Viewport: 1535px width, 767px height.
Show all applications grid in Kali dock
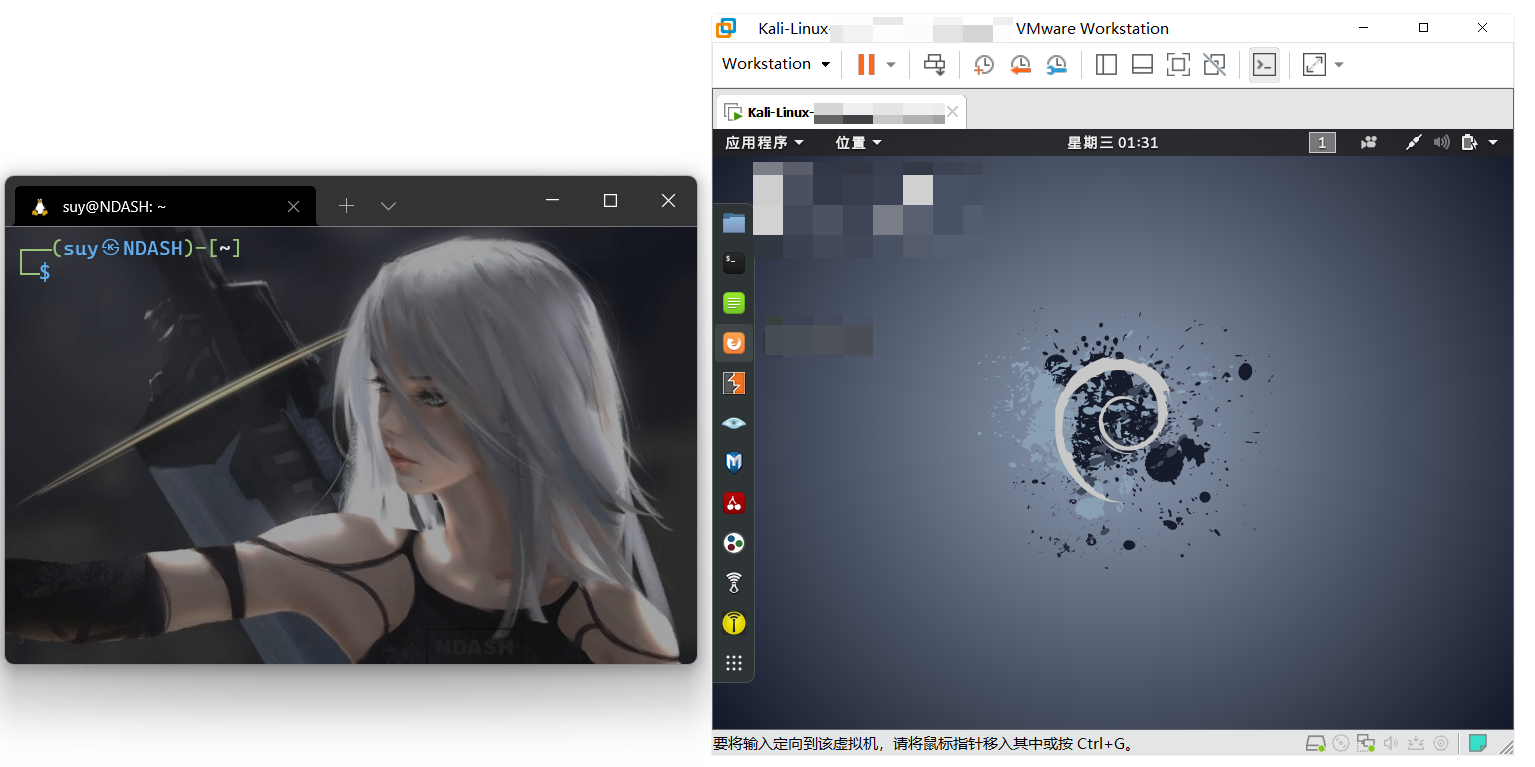pyautogui.click(x=734, y=663)
